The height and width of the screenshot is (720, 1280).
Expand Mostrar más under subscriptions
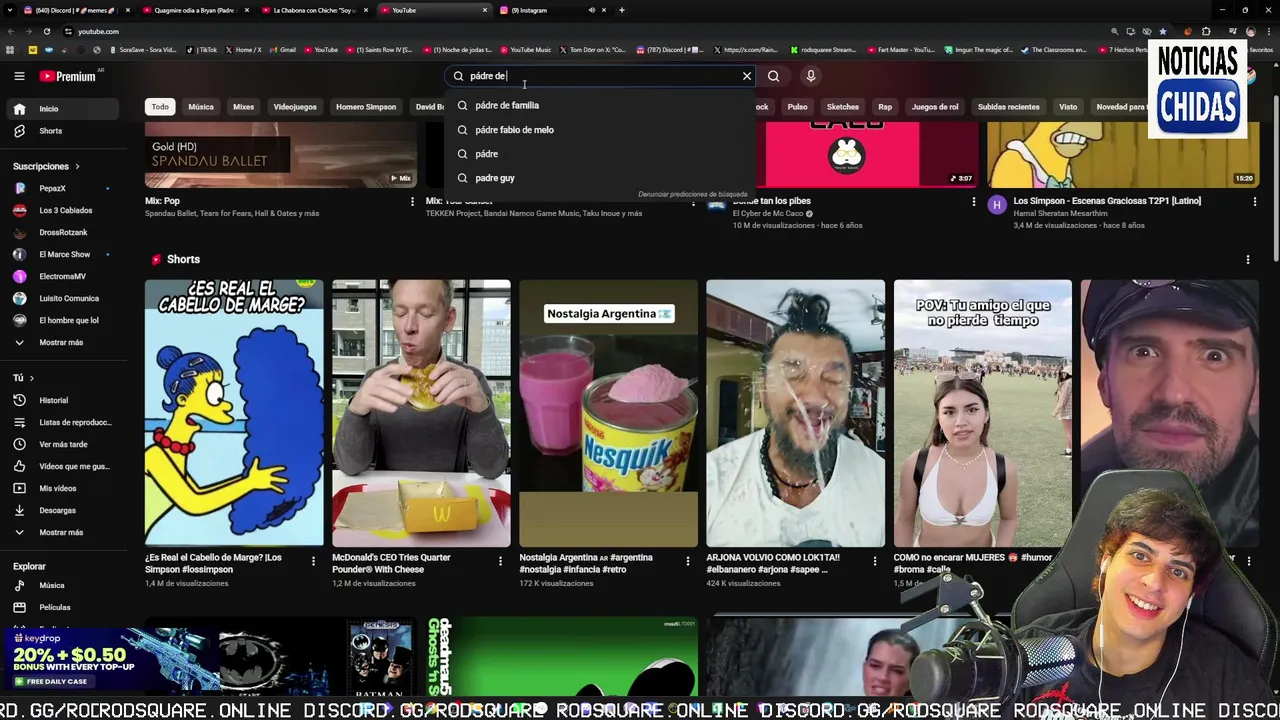coord(65,342)
